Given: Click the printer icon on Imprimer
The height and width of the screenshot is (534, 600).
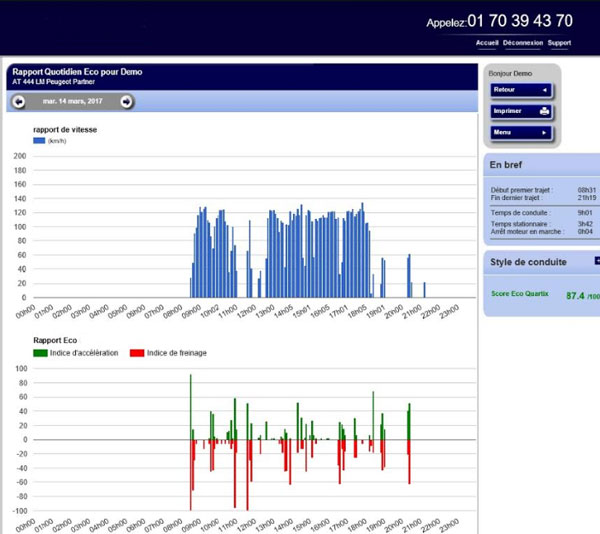Looking at the screenshot, I should (x=544, y=111).
